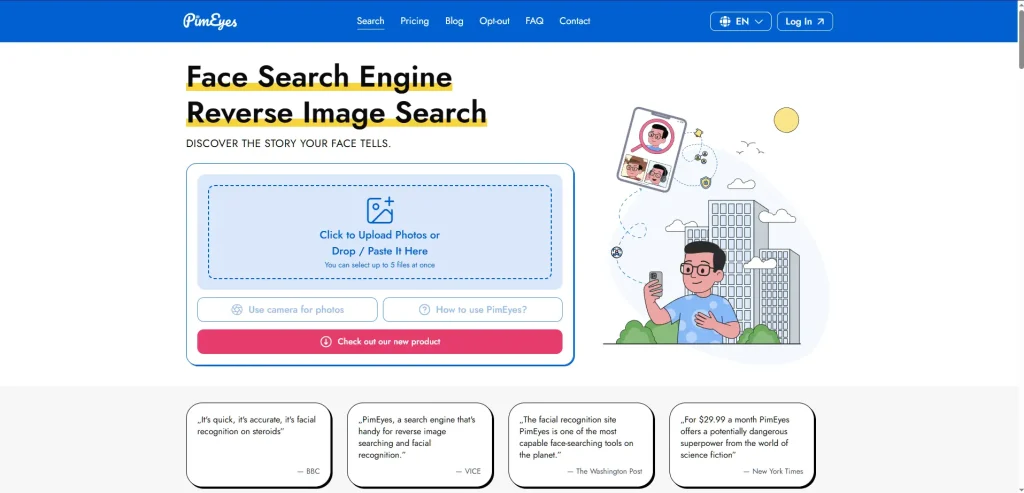Click the question mark icon for PimEyes help
This screenshot has width=1024, height=493.
tap(424, 310)
